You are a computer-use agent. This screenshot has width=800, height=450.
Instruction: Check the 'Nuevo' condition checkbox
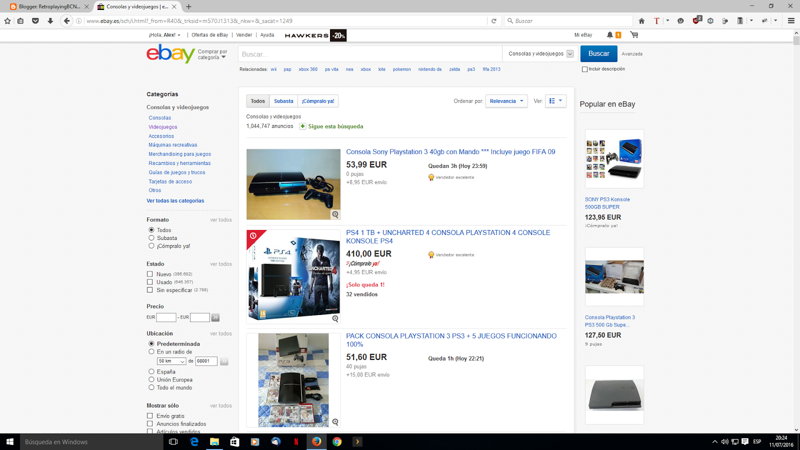150,273
